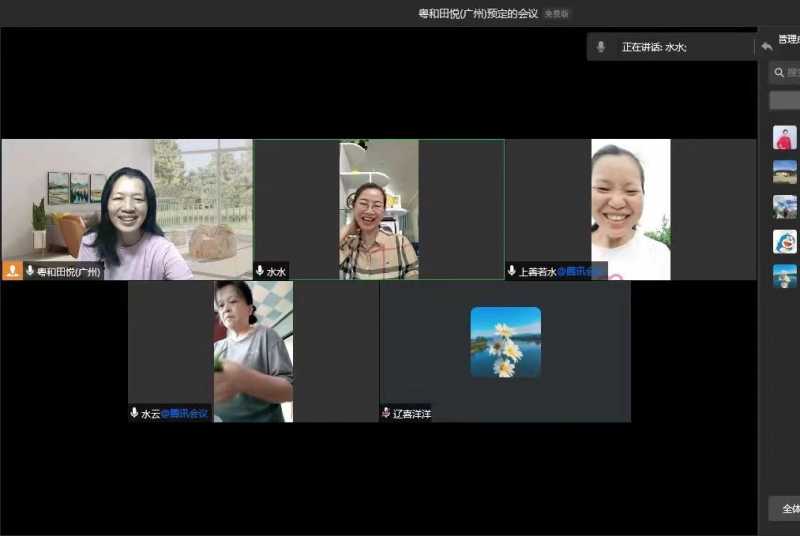This screenshot has height=536, width=800.
Task: Select the 水云 participant video tile
Action: (253, 351)
